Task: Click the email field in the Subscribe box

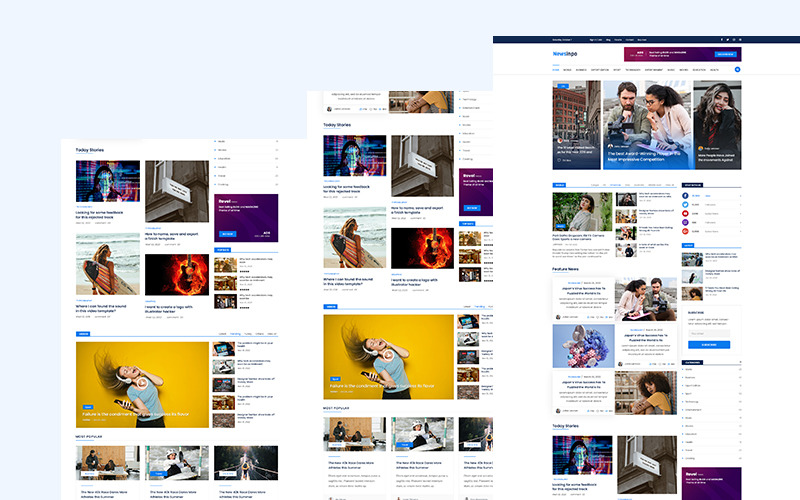Action: (x=709, y=334)
